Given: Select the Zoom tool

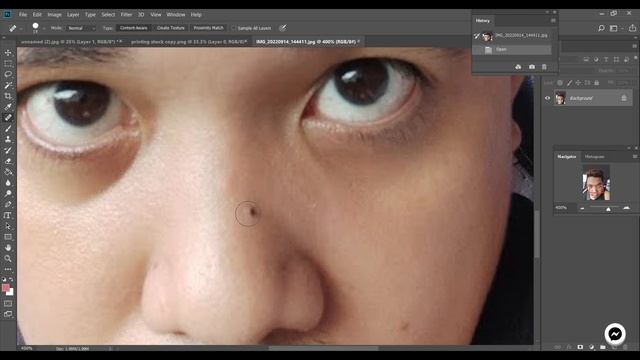Looking at the screenshot, I should (8, 258).
